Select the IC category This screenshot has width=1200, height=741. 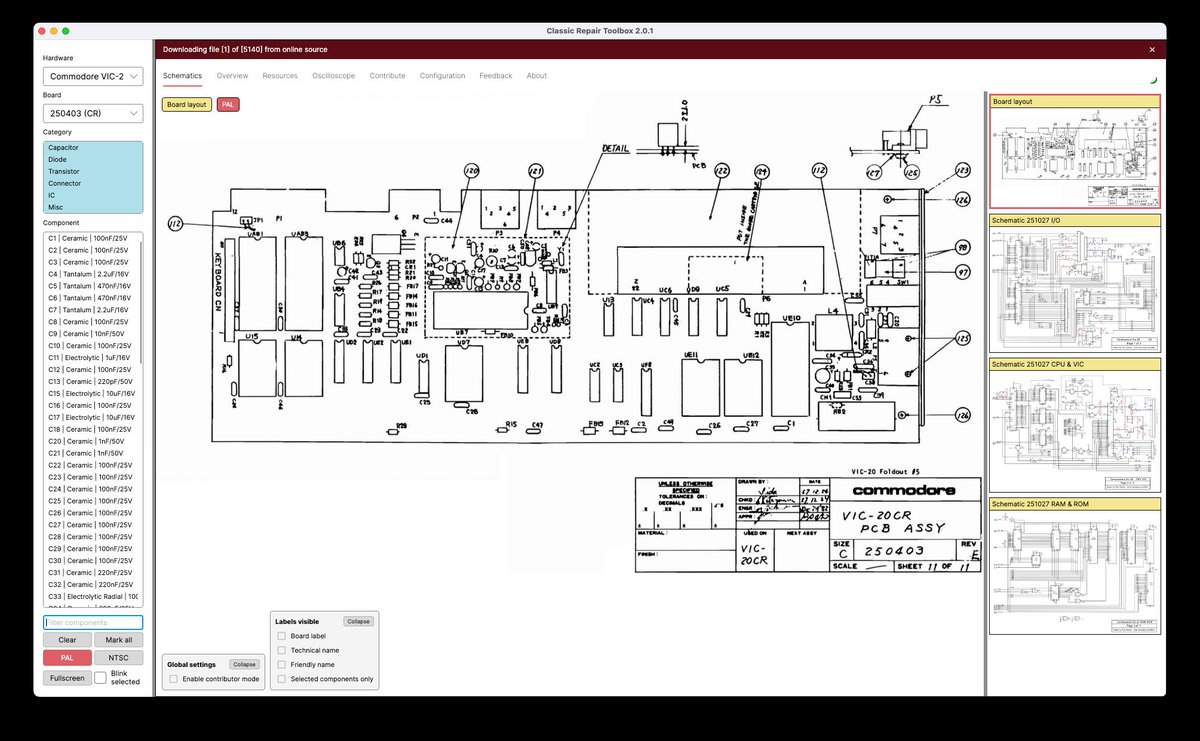click(x=93, y=195)
